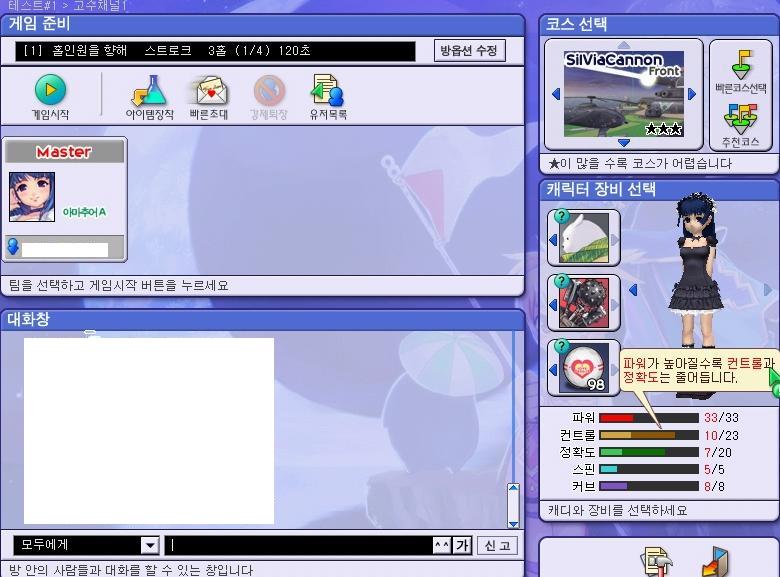
Task: Select the heart ball slot marked 98
Action: click(584, 368)
